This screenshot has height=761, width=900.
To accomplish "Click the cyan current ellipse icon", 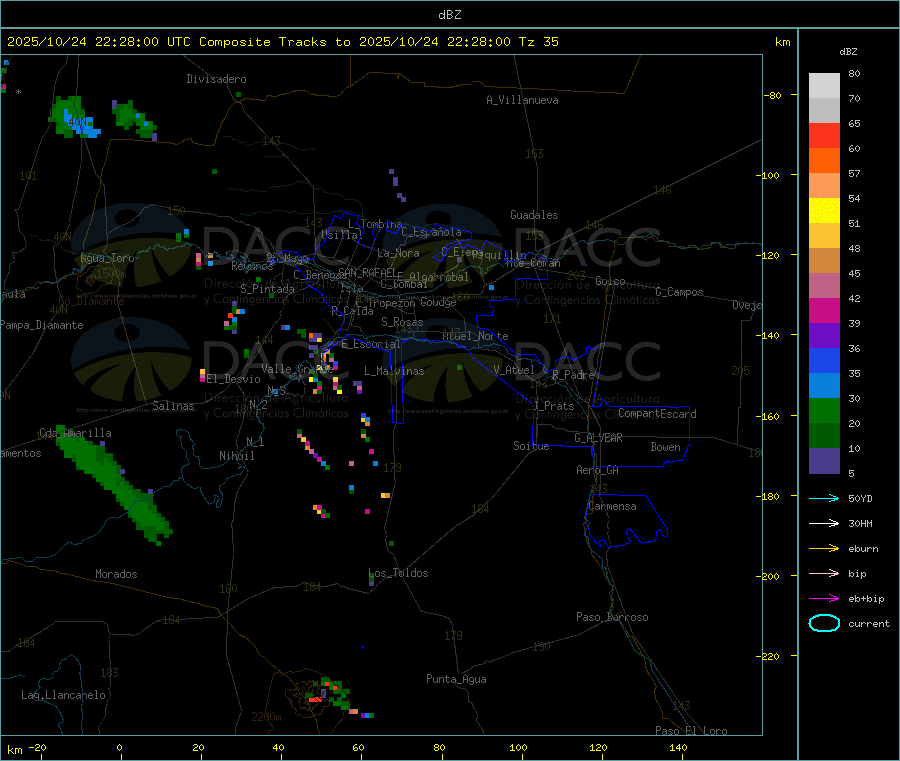I will click(824, 623).
